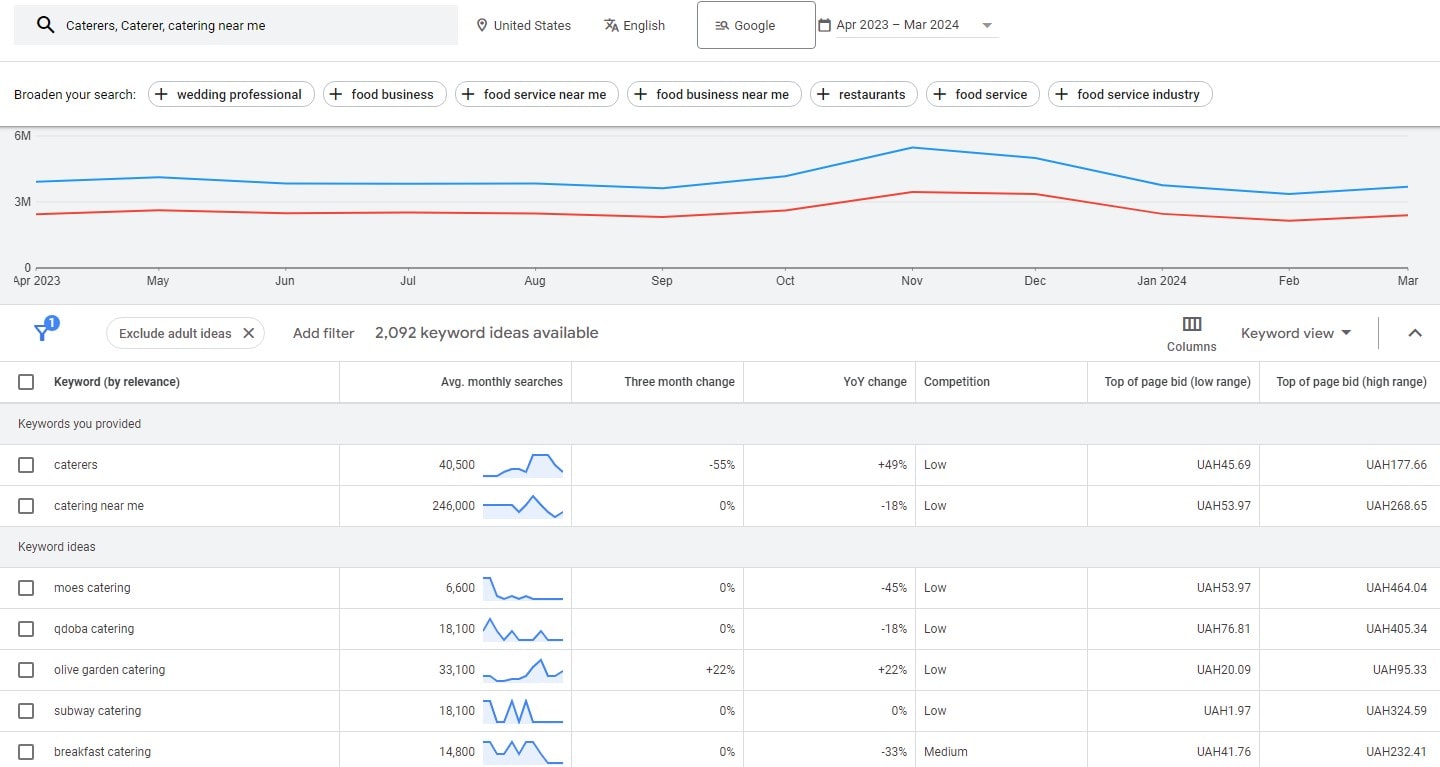Click the olive garden catering trend sparkline
The width and height of the screenshot is (1440, 767).
pos(523,670)
